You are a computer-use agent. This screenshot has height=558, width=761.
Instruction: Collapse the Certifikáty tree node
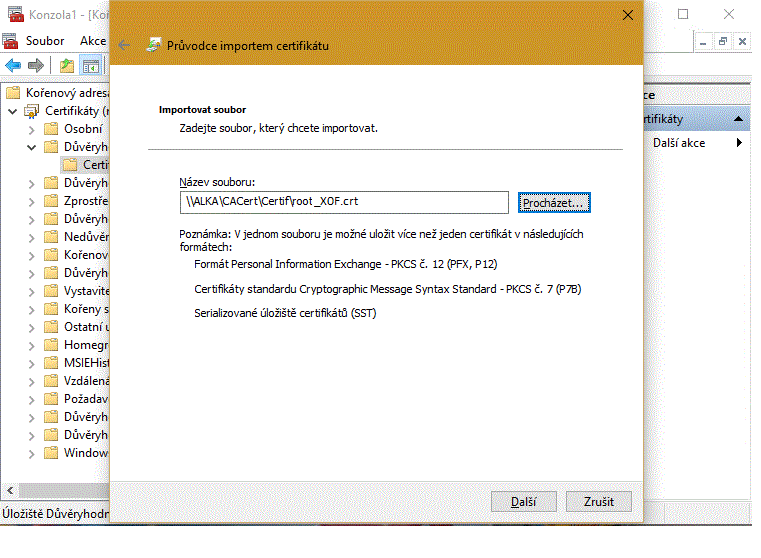pos(12,111)
